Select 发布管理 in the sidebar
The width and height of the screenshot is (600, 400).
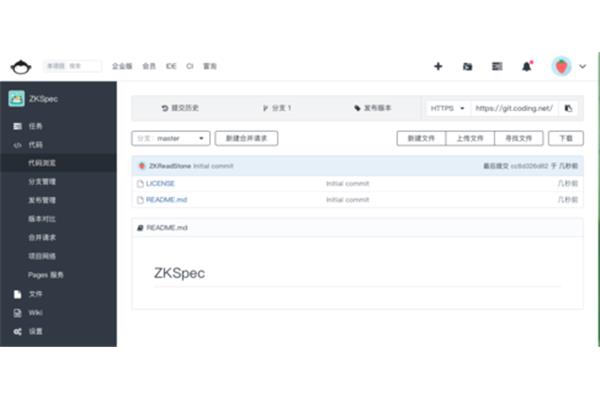click(42, 200)
